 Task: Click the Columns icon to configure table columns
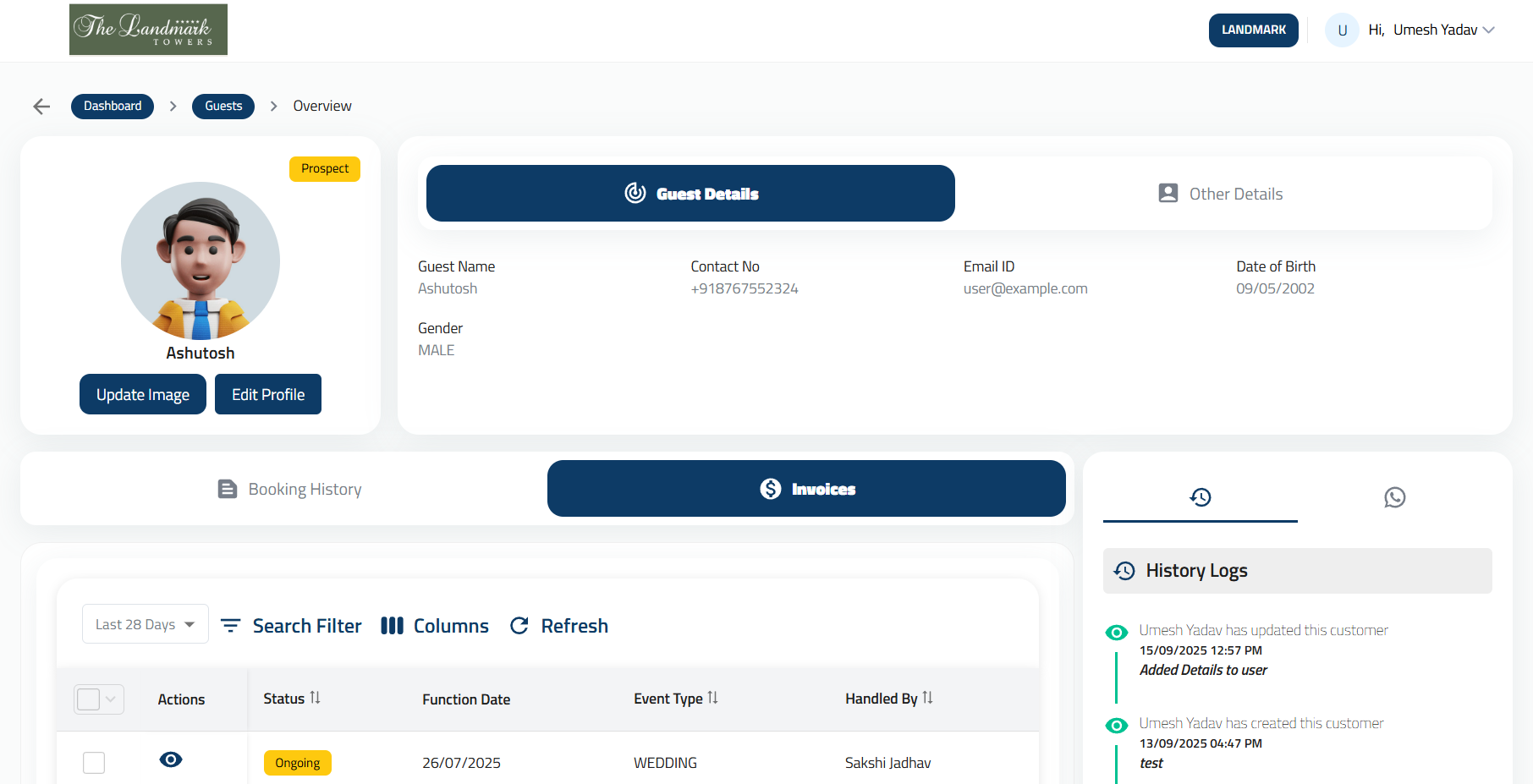[392, 625]
